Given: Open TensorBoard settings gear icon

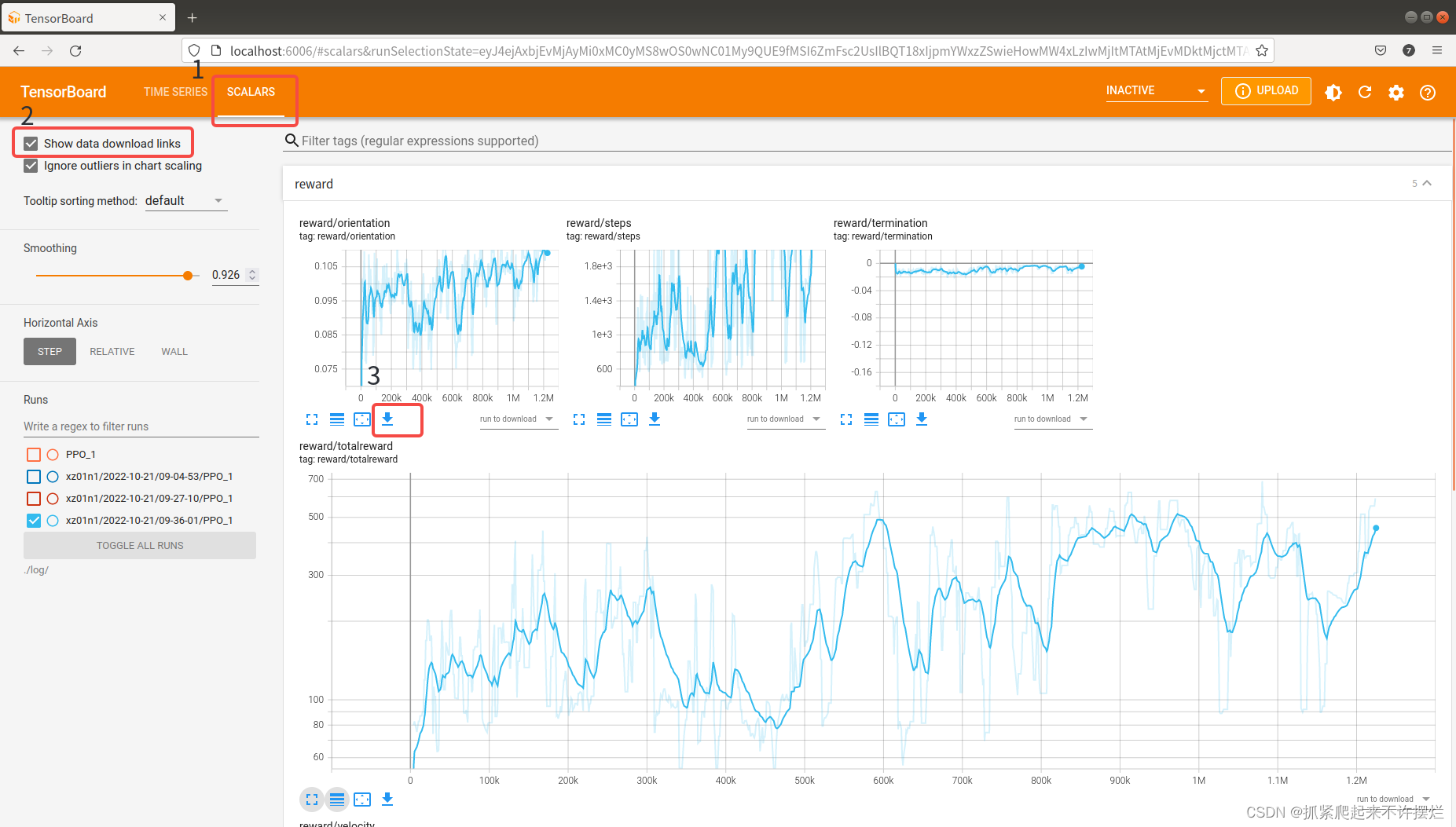Looking at the screenshot, I should 1396,93.
